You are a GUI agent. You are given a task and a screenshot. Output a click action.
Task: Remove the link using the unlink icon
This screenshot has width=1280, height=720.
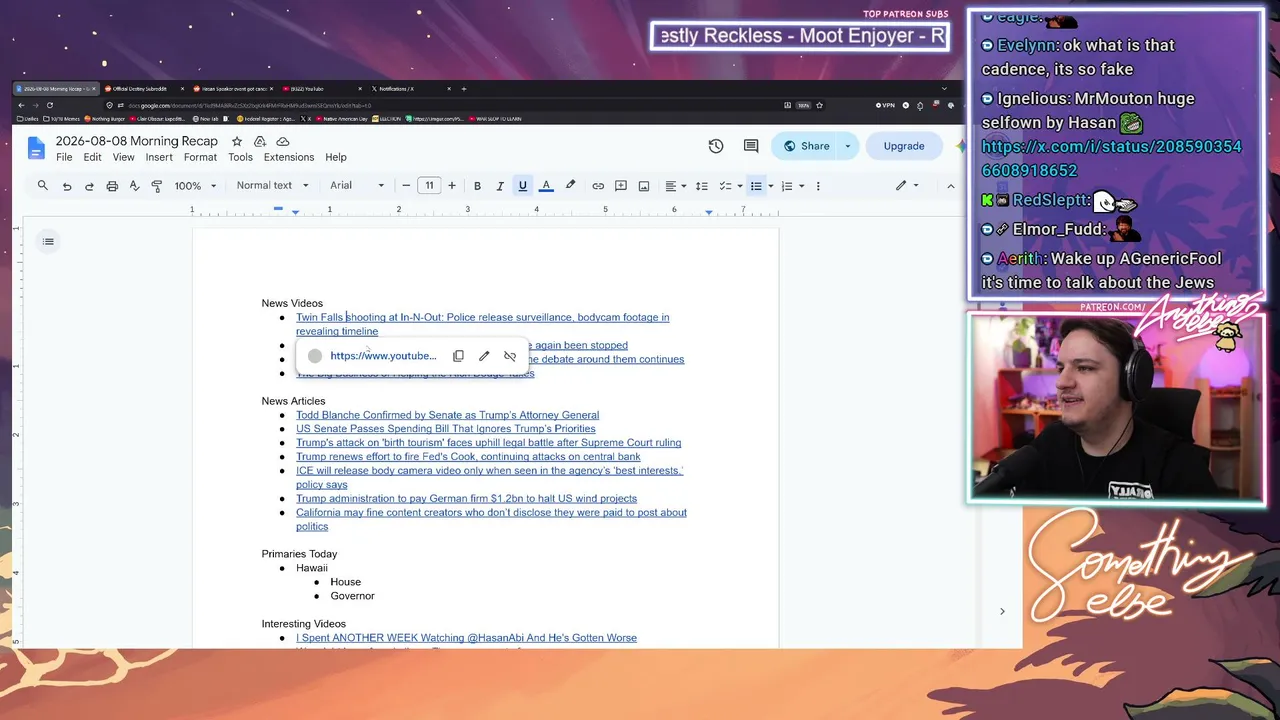tap(510, 356)
